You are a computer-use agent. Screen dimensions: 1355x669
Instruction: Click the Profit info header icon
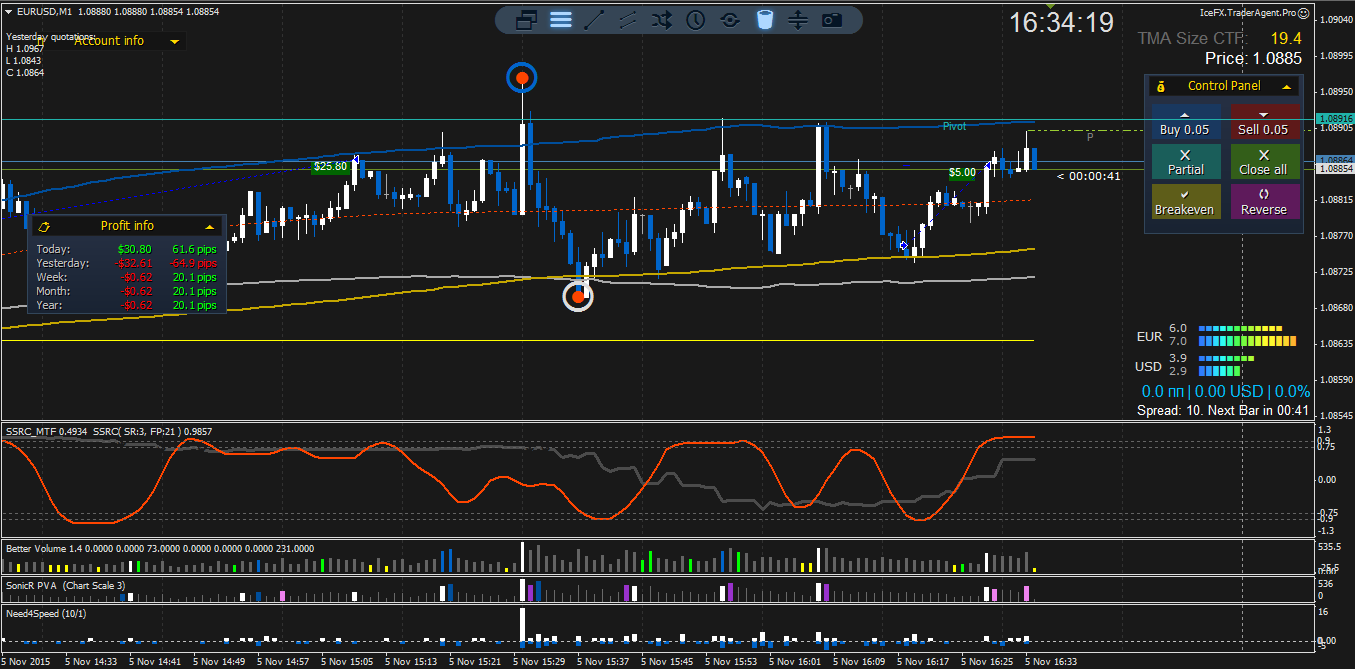(x=43, y=226)
